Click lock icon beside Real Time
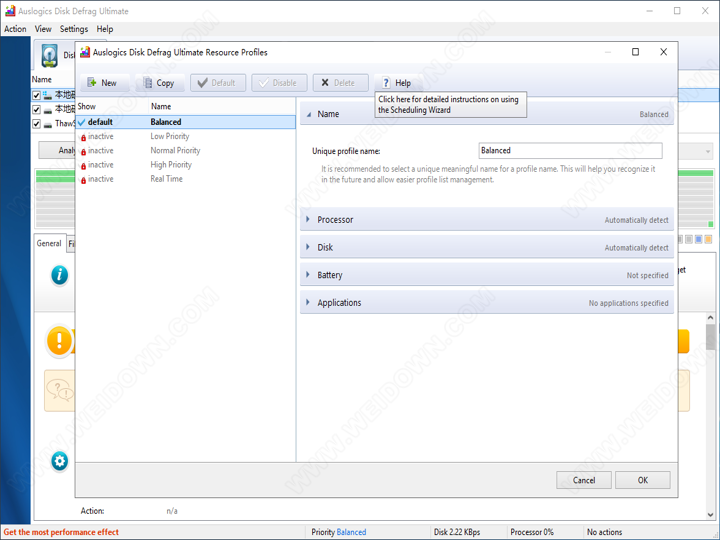Viewport: 720px width, 540px height. coord(83,180)
